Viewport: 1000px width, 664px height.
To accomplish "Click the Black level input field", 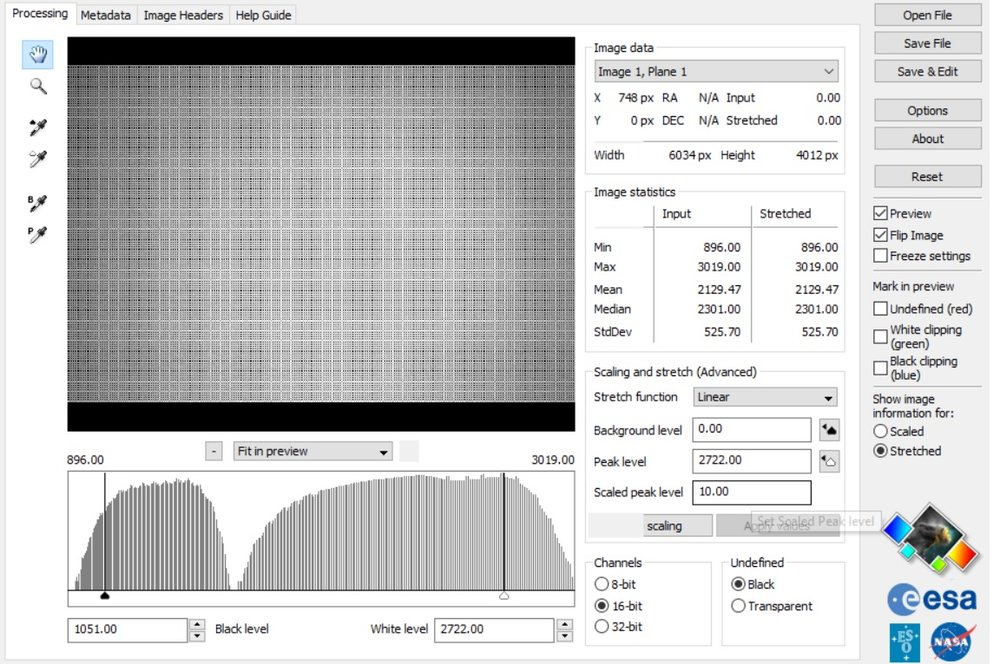I will [127, 630].
